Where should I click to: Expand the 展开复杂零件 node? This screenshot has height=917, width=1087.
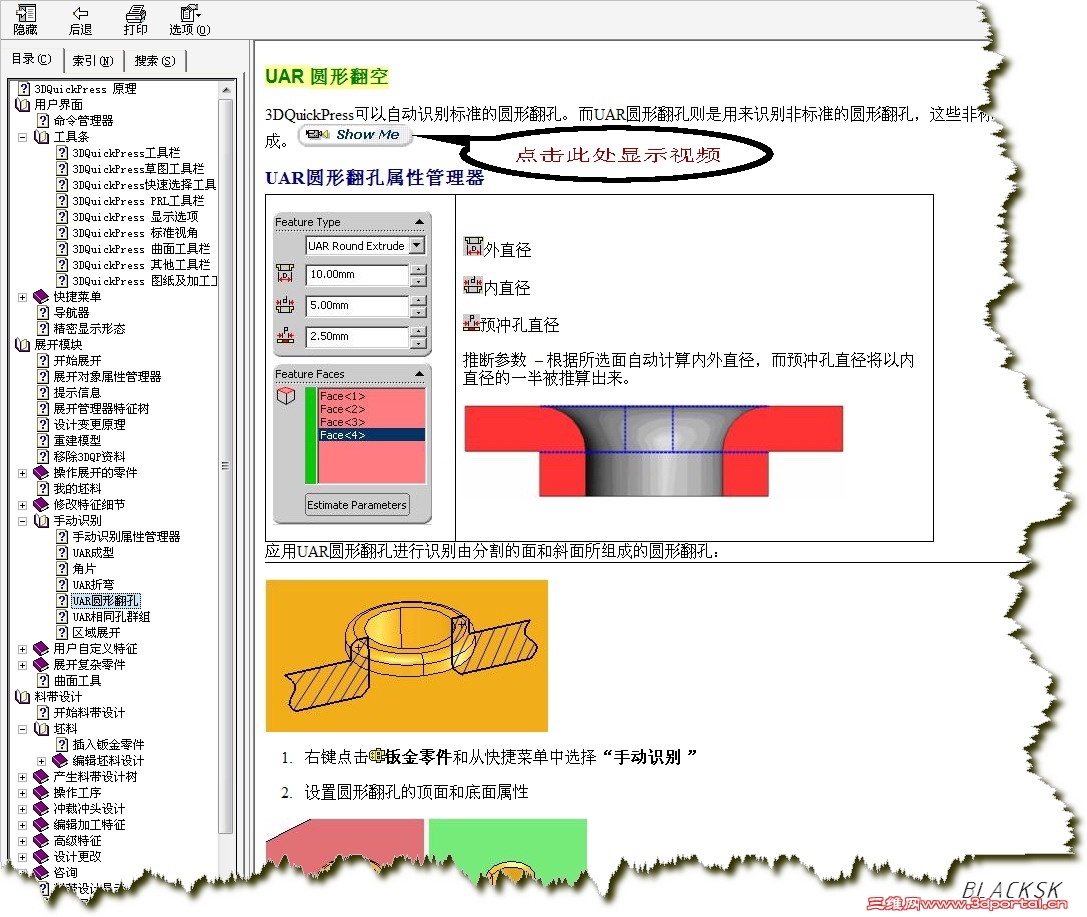22,665
